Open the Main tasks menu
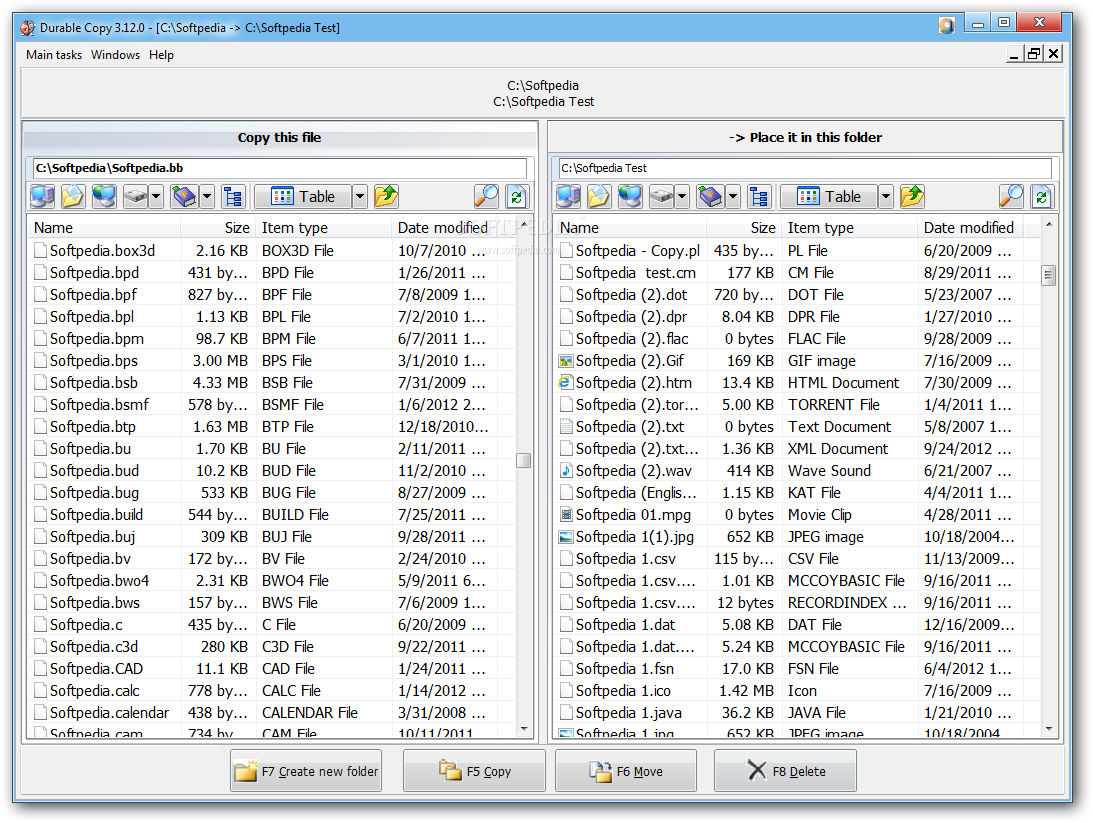This screenshot has width=1093, height=823. tap(54, 55)
